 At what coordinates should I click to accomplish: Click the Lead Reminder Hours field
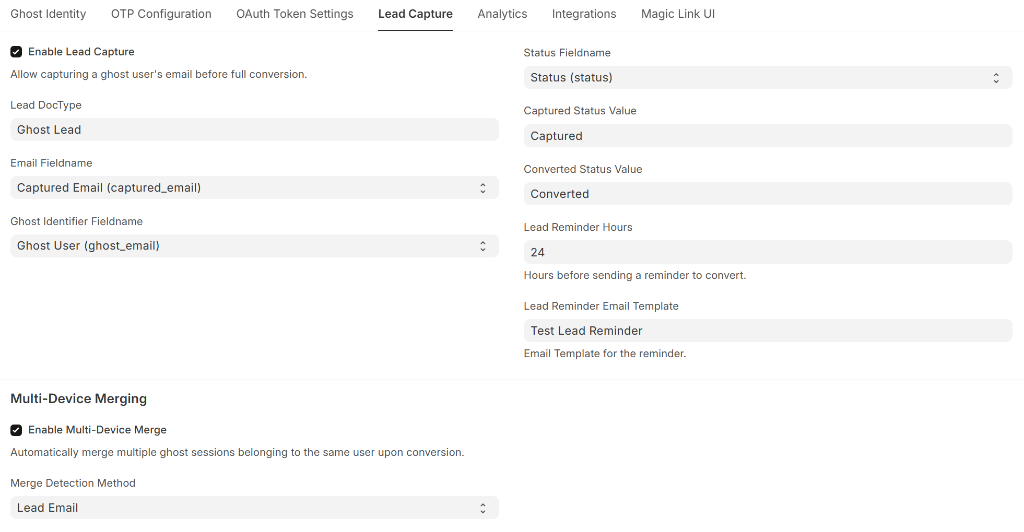(x=768, y=252)
